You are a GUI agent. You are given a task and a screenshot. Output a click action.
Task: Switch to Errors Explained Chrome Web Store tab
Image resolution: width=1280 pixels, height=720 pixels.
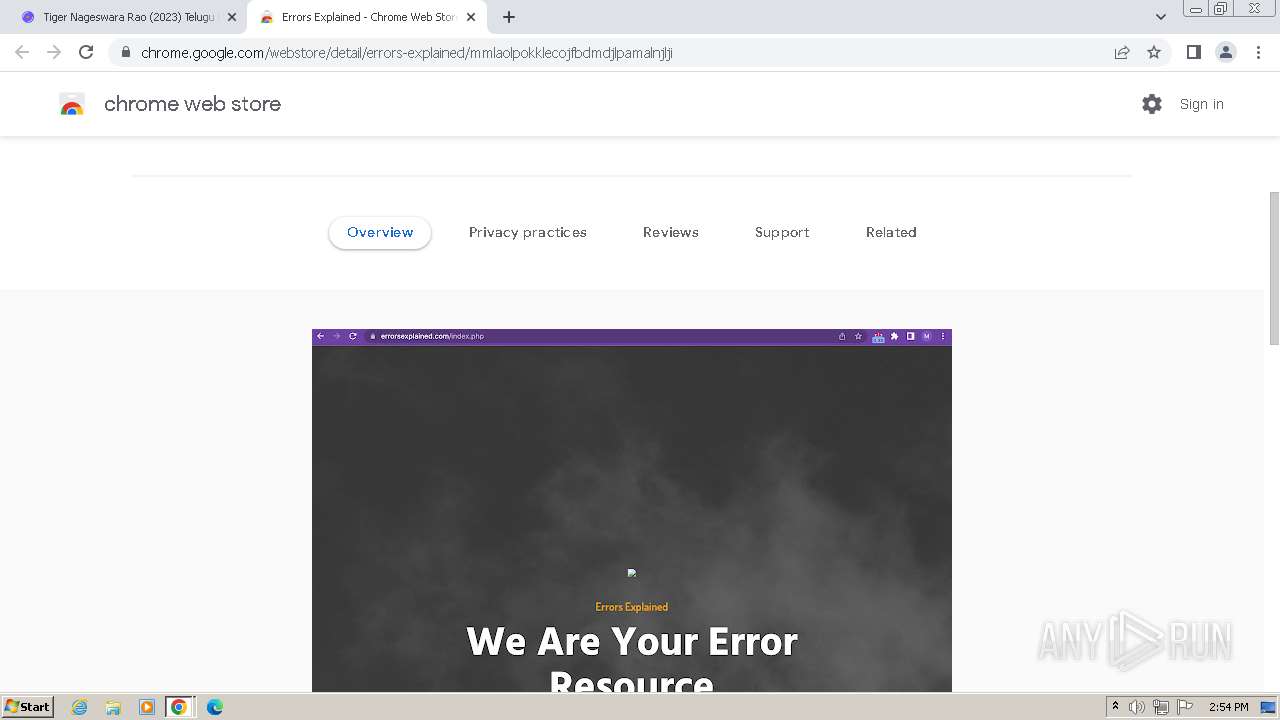pos(367,17)
